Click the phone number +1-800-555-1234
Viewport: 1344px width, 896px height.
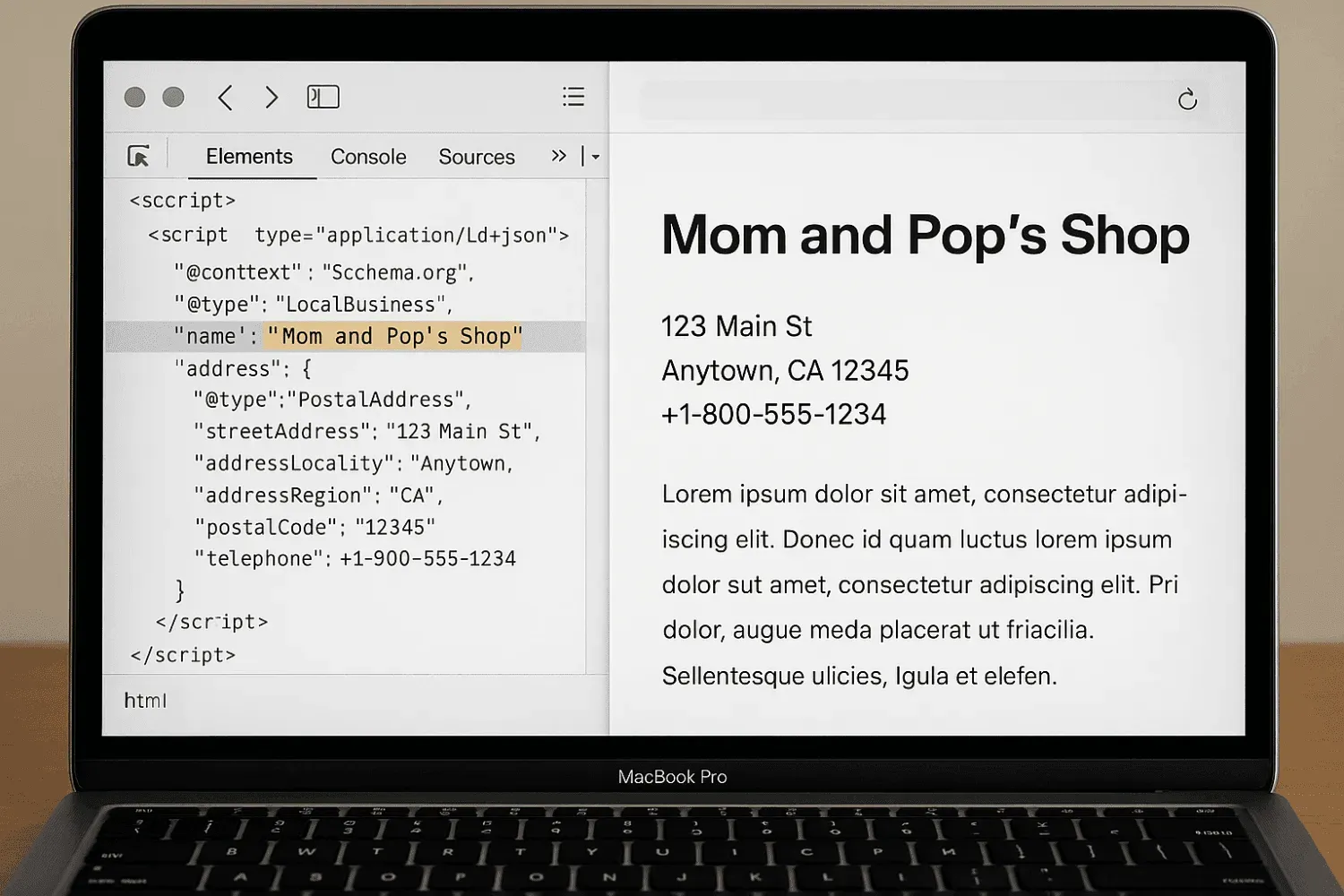tap(773, 414)
